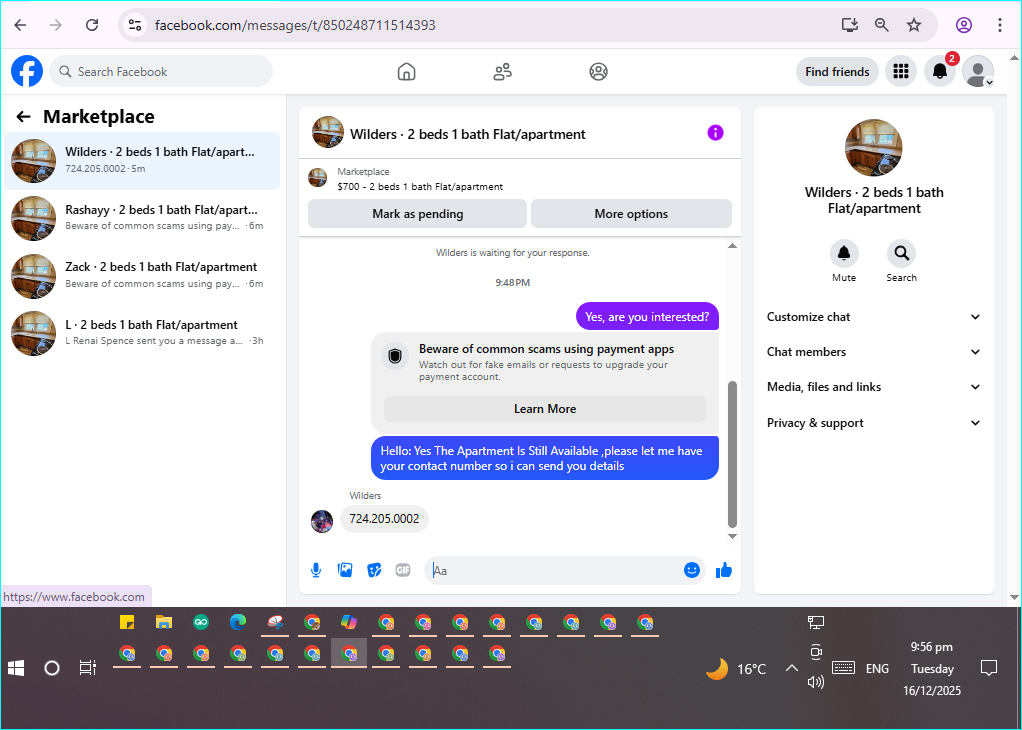Open the Wilders conversation in list
Screen dimensions: 1022x730
pos(142,161)
